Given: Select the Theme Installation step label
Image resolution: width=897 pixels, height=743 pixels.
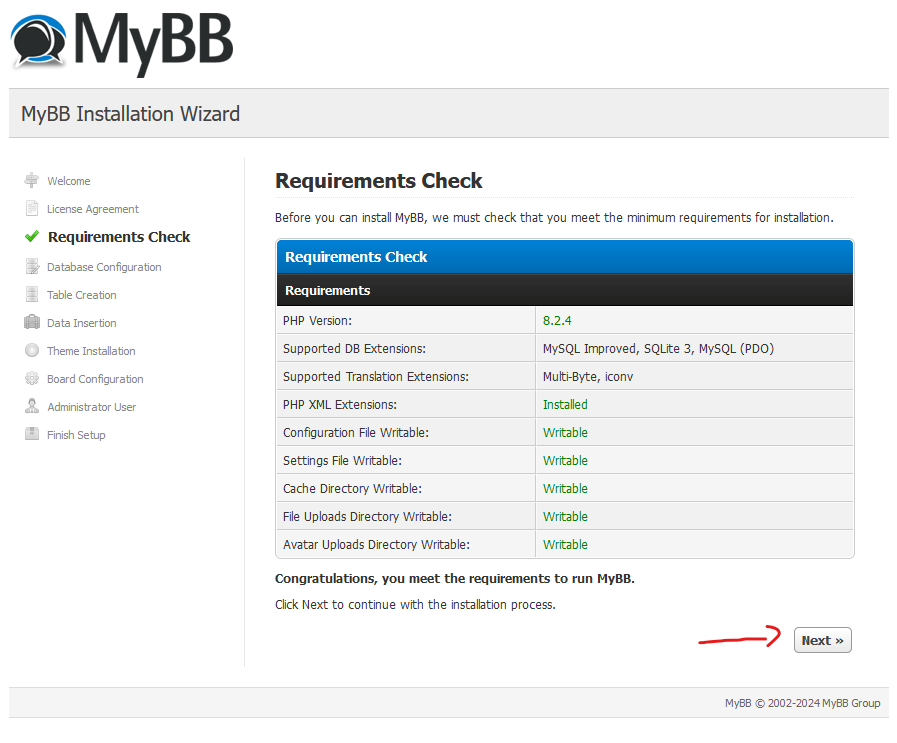Looking at the screenshot, I should click(x=92, y=351).
